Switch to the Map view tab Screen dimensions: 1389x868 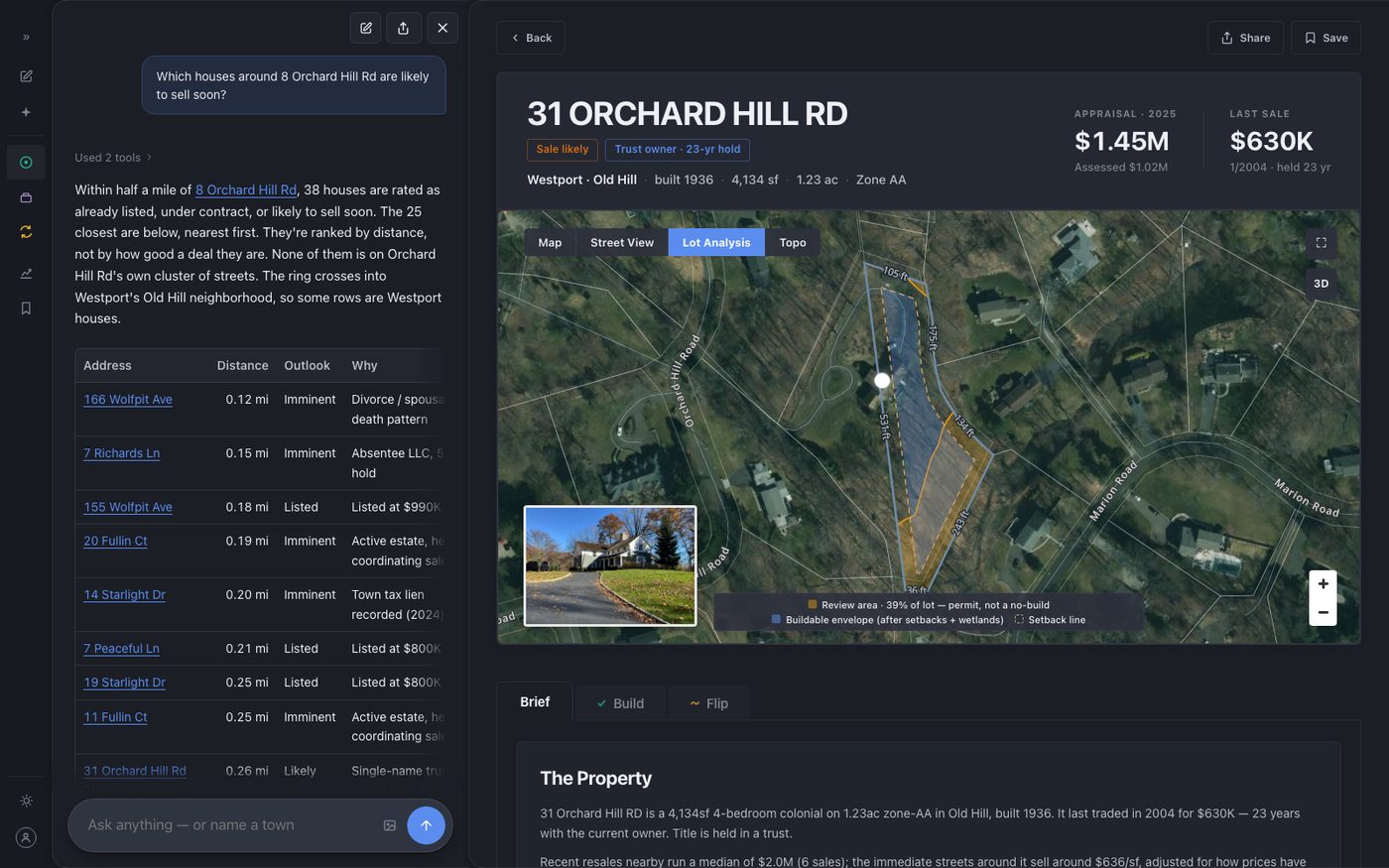tap(550, 242)
